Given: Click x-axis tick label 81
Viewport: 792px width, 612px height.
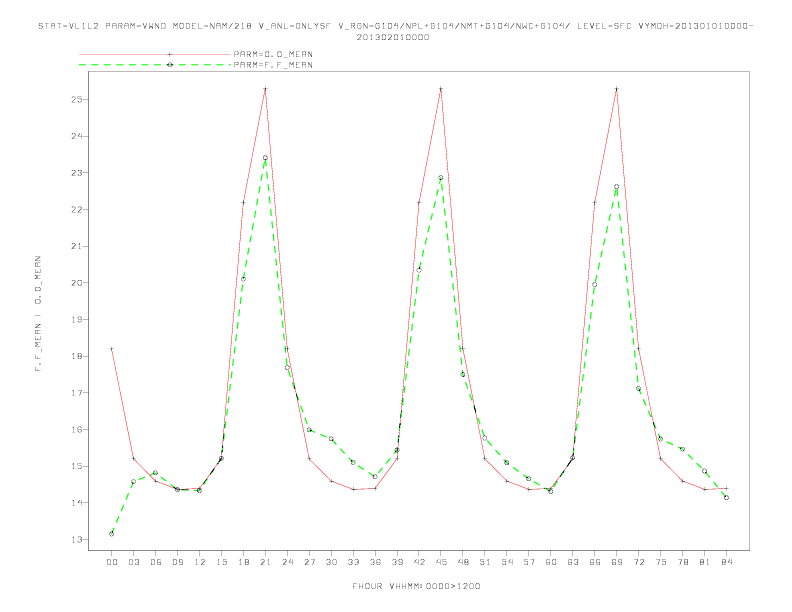Looking at the screenshot, I should tap(705, 562).
